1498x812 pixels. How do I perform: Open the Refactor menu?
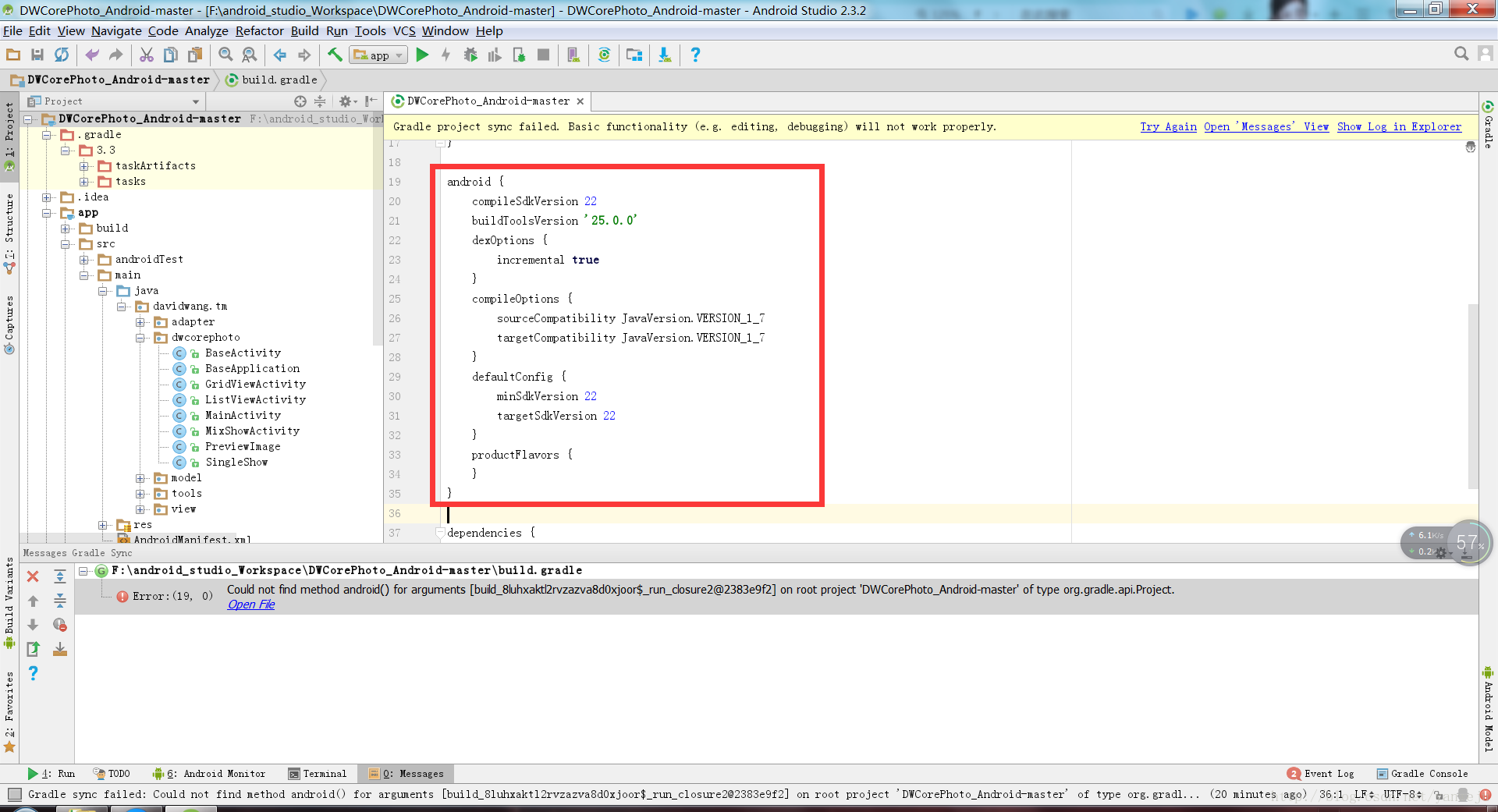tap(259, 31)
